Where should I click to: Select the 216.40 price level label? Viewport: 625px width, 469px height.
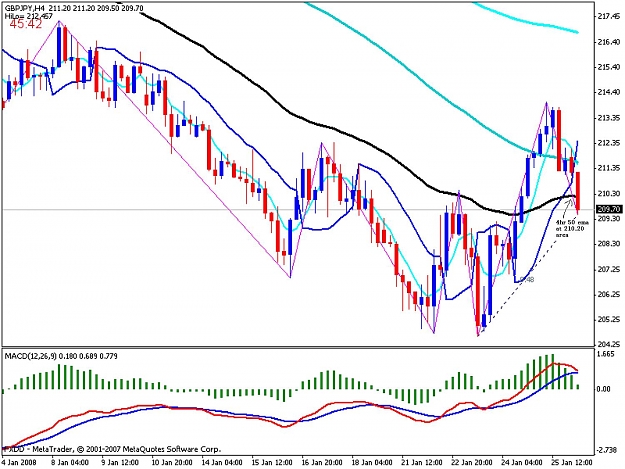(609, 42)
